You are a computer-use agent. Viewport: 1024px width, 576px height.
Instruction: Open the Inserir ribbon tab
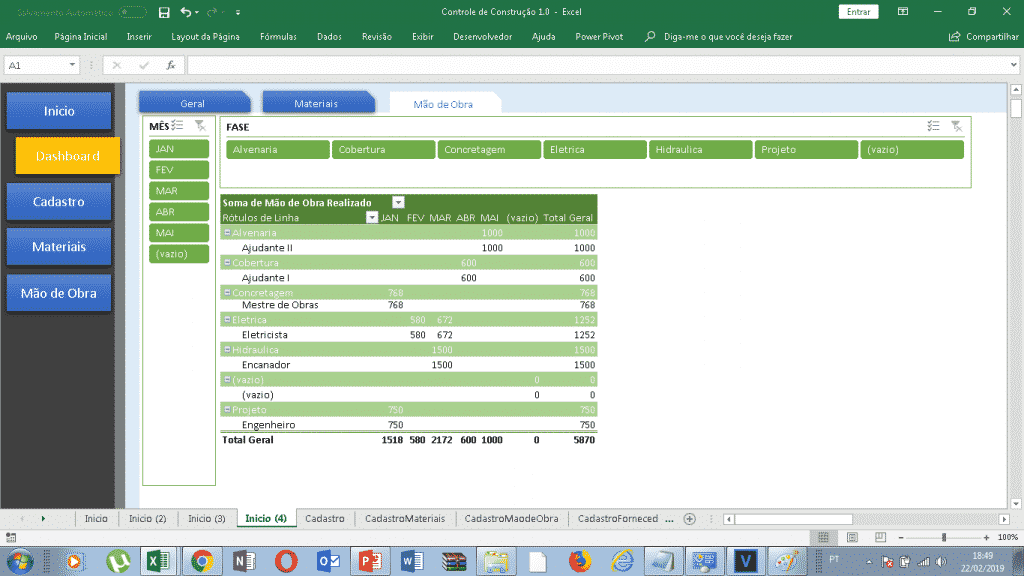139,37
